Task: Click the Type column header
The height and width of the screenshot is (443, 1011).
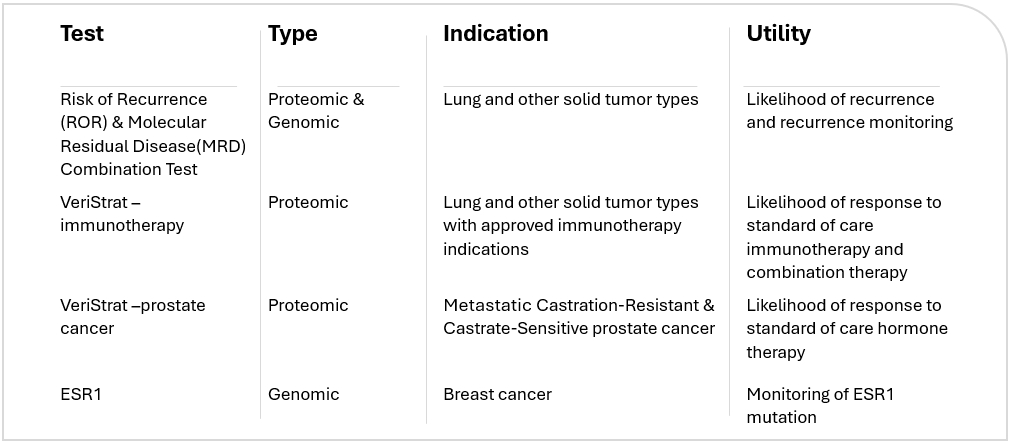Action: pos(293,34)
